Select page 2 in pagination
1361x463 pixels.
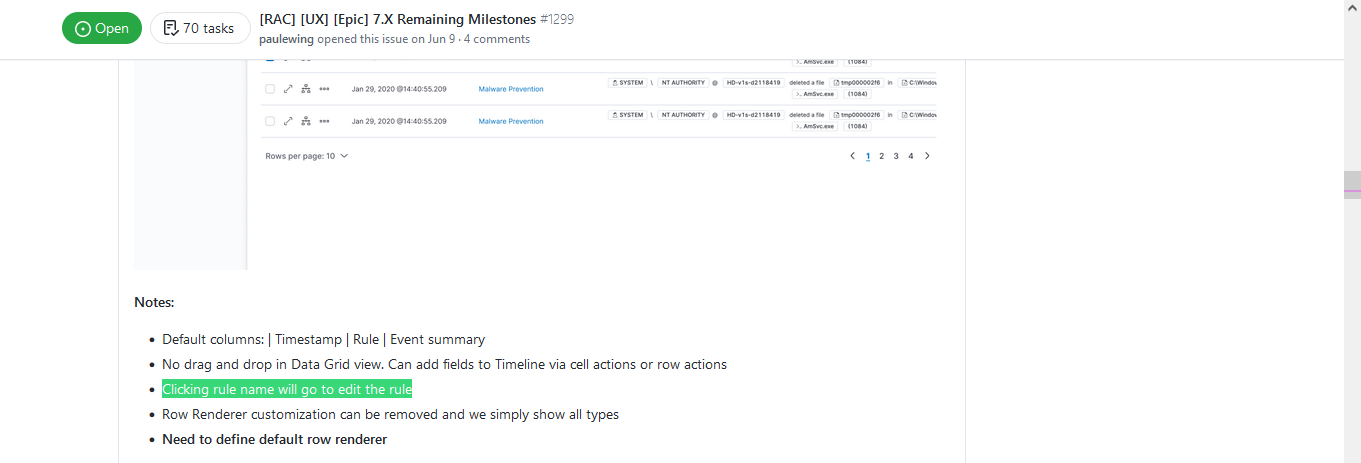click(x=881, y=156)
